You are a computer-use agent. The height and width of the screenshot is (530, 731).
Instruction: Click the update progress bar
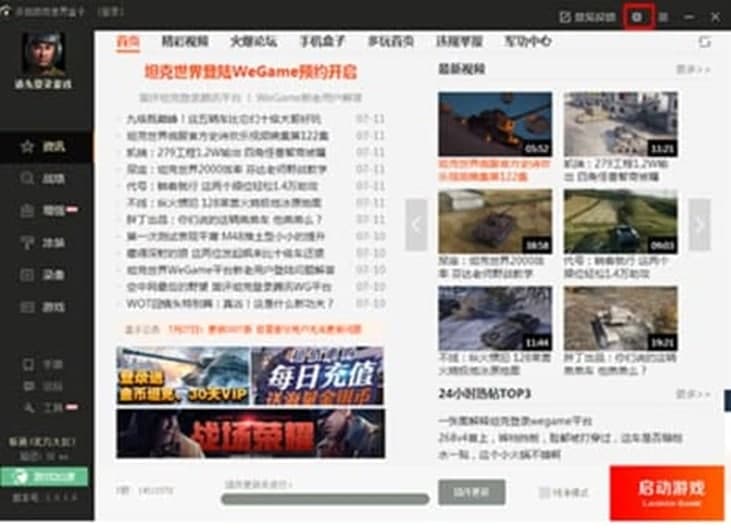(325, 499)
